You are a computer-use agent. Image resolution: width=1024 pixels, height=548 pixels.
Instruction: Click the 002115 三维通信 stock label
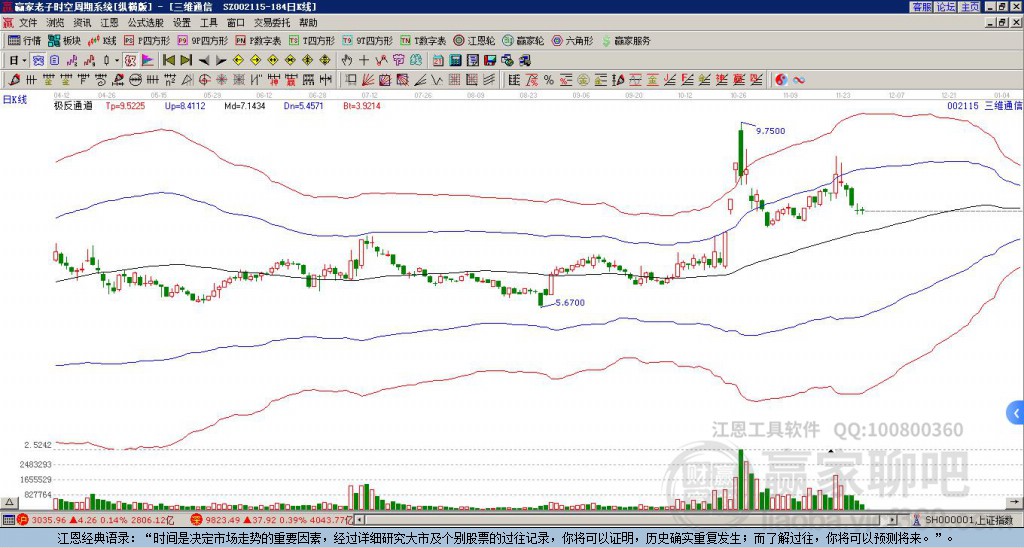[985, 106]
